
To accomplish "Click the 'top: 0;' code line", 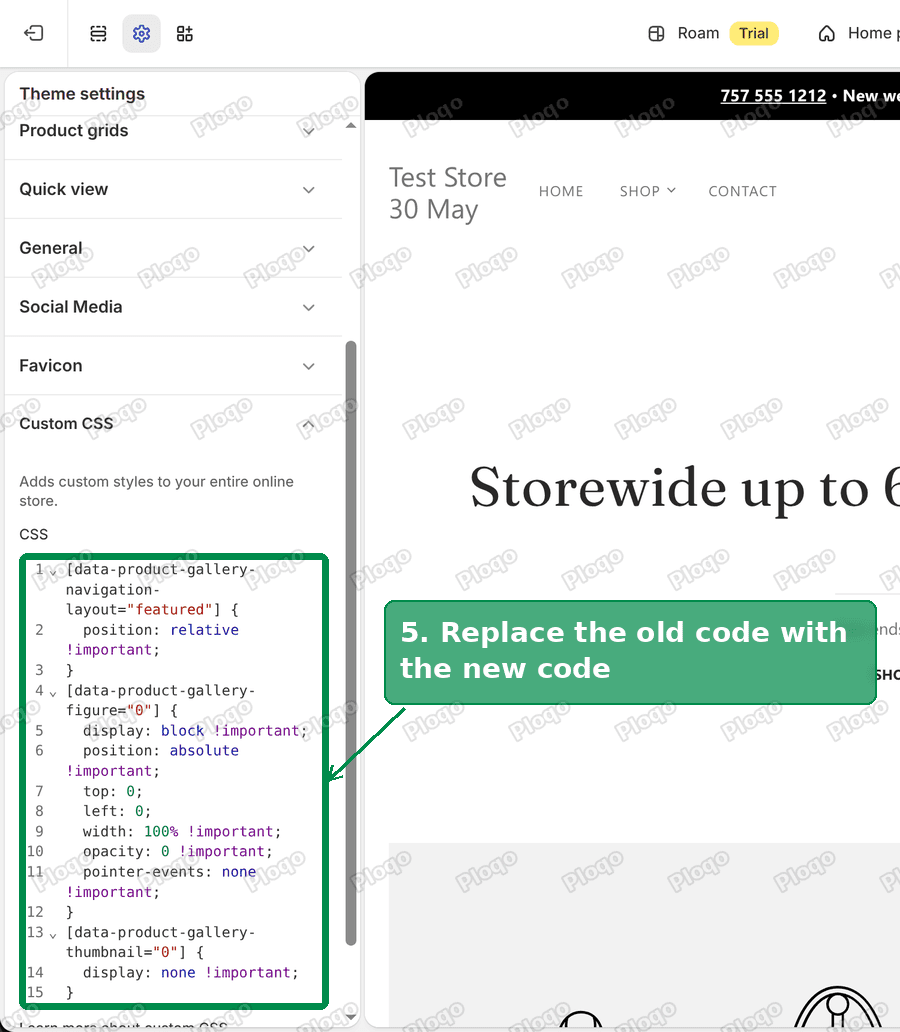I will (113, 791).
